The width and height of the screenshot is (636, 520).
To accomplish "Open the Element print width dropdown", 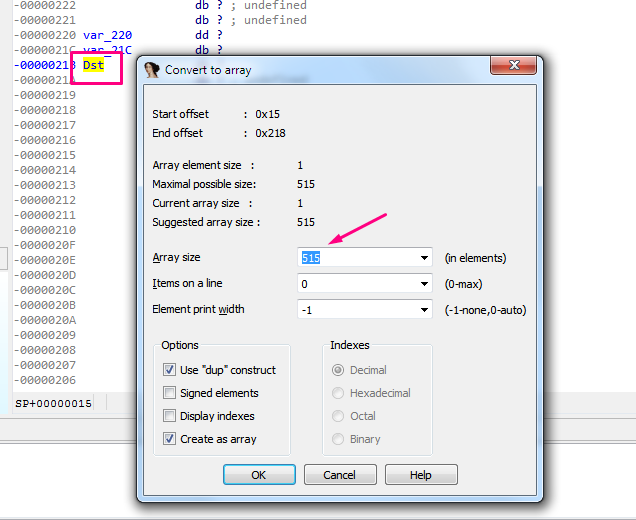I will coord(423,310).
